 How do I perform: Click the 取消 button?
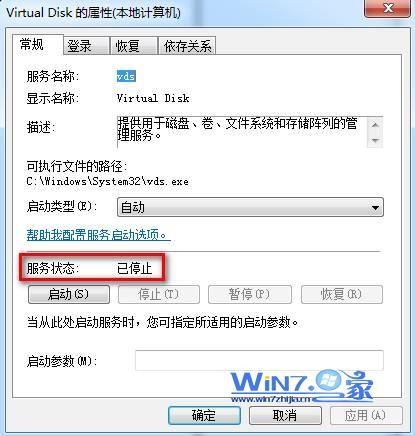point(285,415)
